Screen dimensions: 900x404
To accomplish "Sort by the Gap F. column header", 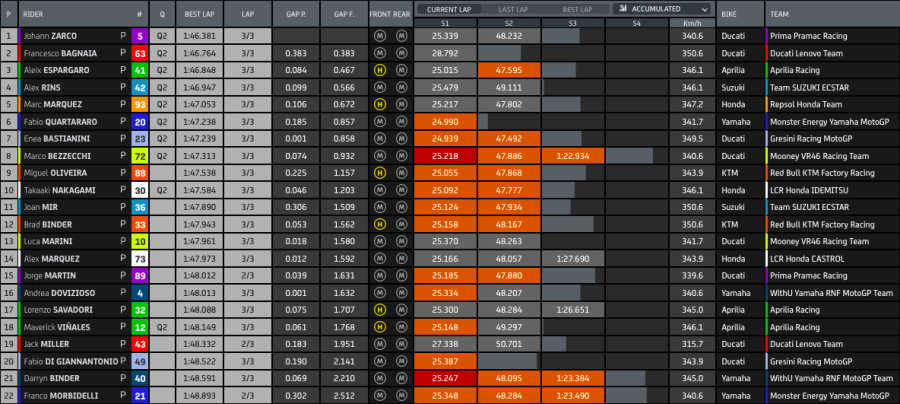I will point(344,14).
